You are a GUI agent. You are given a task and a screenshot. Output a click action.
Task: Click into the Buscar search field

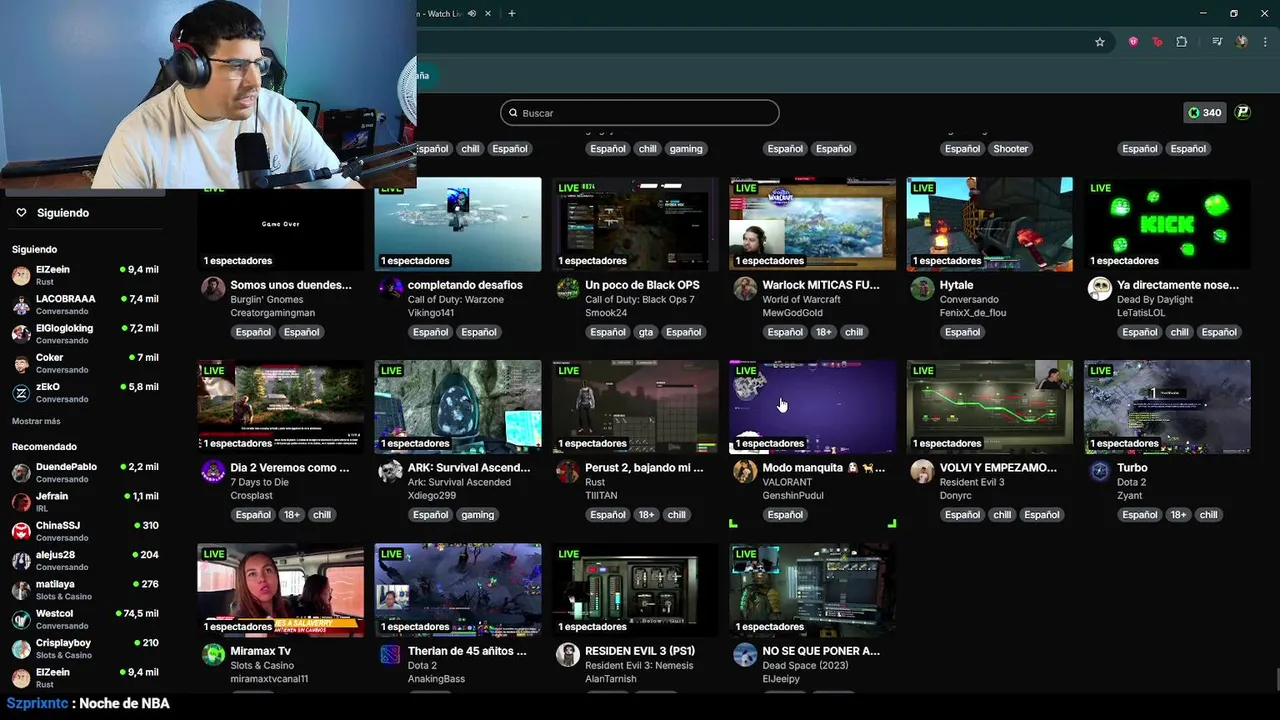pos(640,113)
